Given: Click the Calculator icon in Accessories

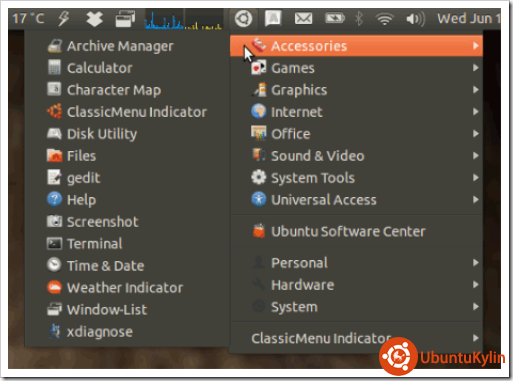Looking at the screenshot, I should click(54, 68).
